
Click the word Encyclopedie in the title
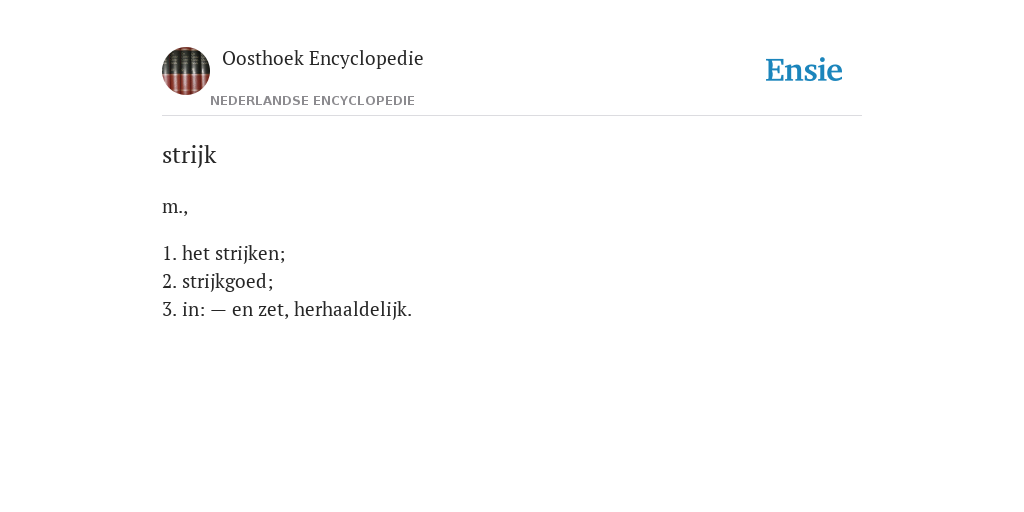(x=366, y=59)
